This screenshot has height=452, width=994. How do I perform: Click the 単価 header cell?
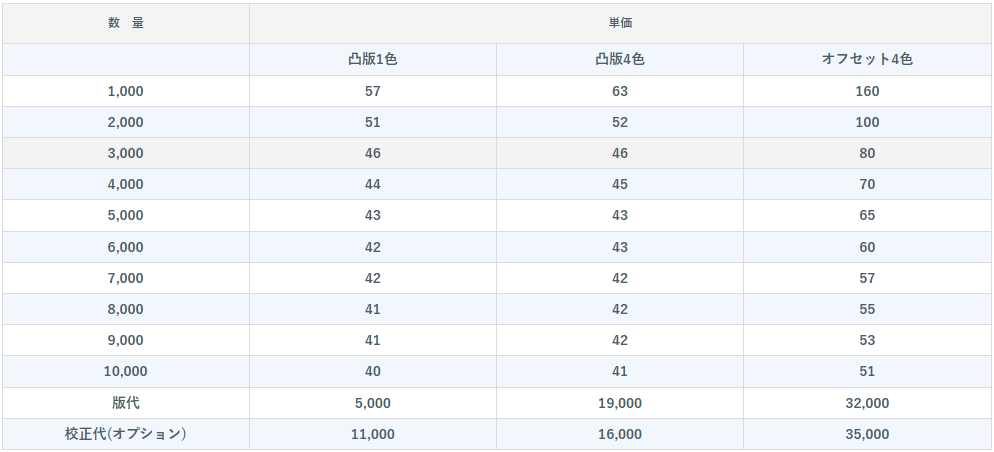click(620, 23)
